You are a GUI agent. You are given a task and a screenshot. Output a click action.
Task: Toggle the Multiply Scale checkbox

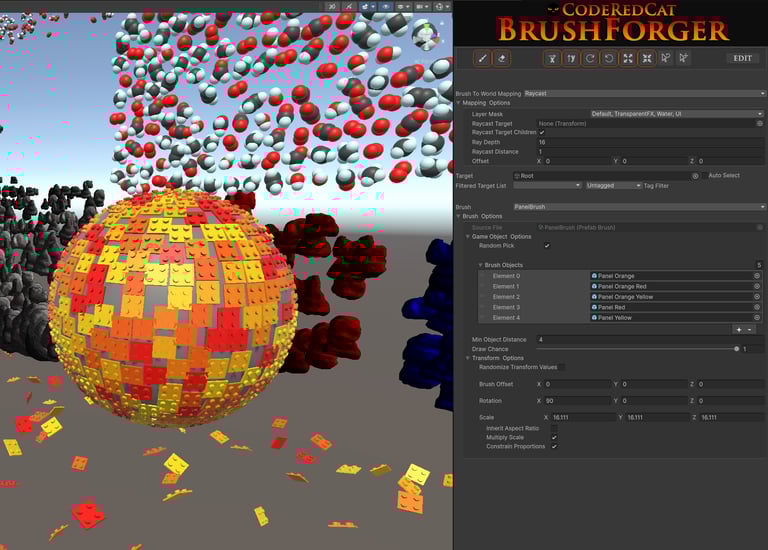click(554, 437)
